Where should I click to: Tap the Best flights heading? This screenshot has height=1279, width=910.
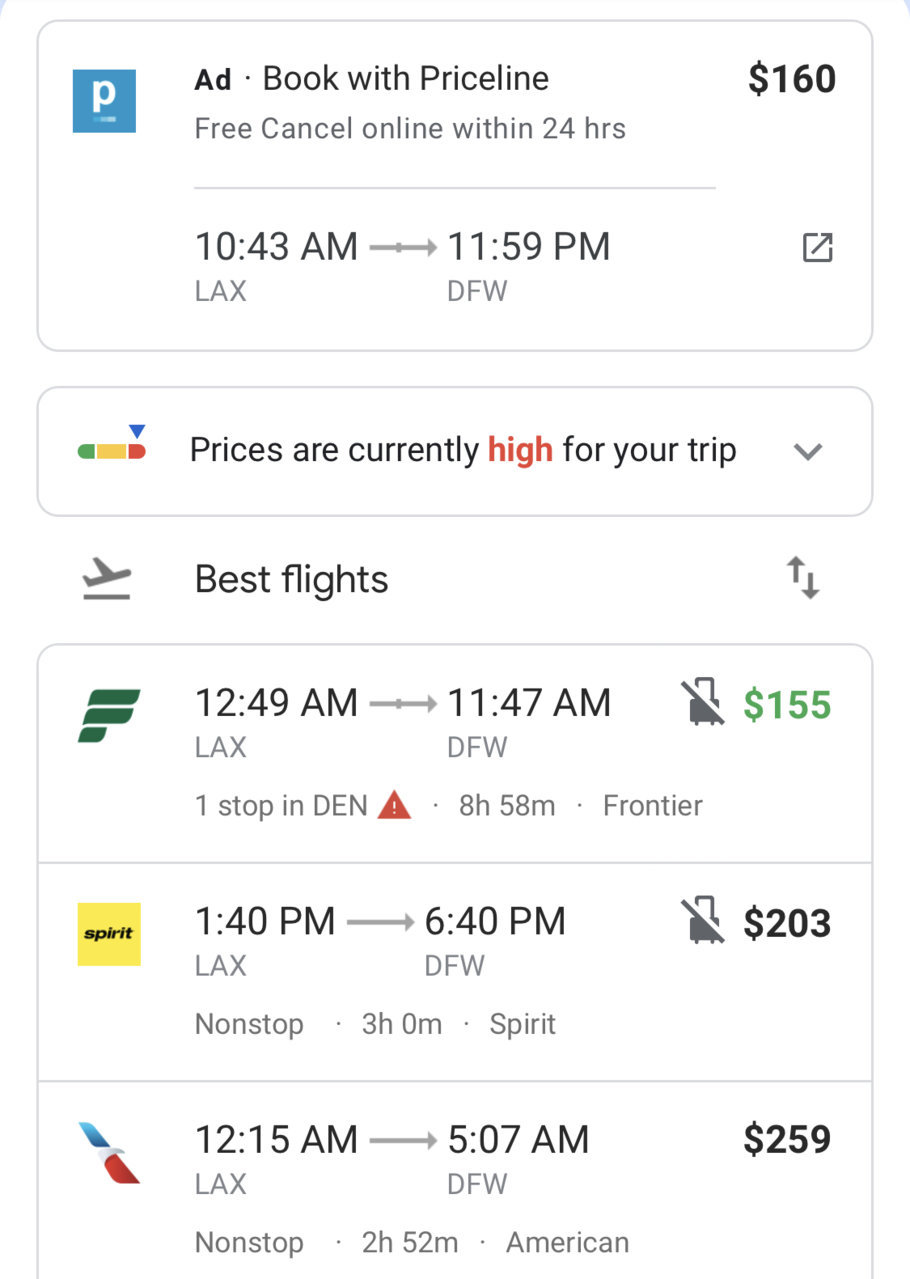pyautogui.click(x=292, y=580)
